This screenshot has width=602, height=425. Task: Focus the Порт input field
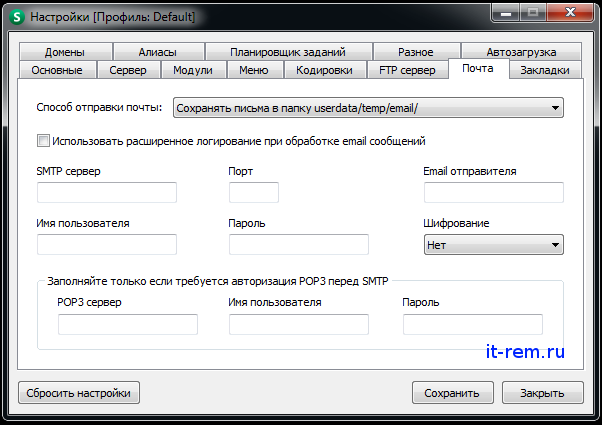[x=254, y=192]
